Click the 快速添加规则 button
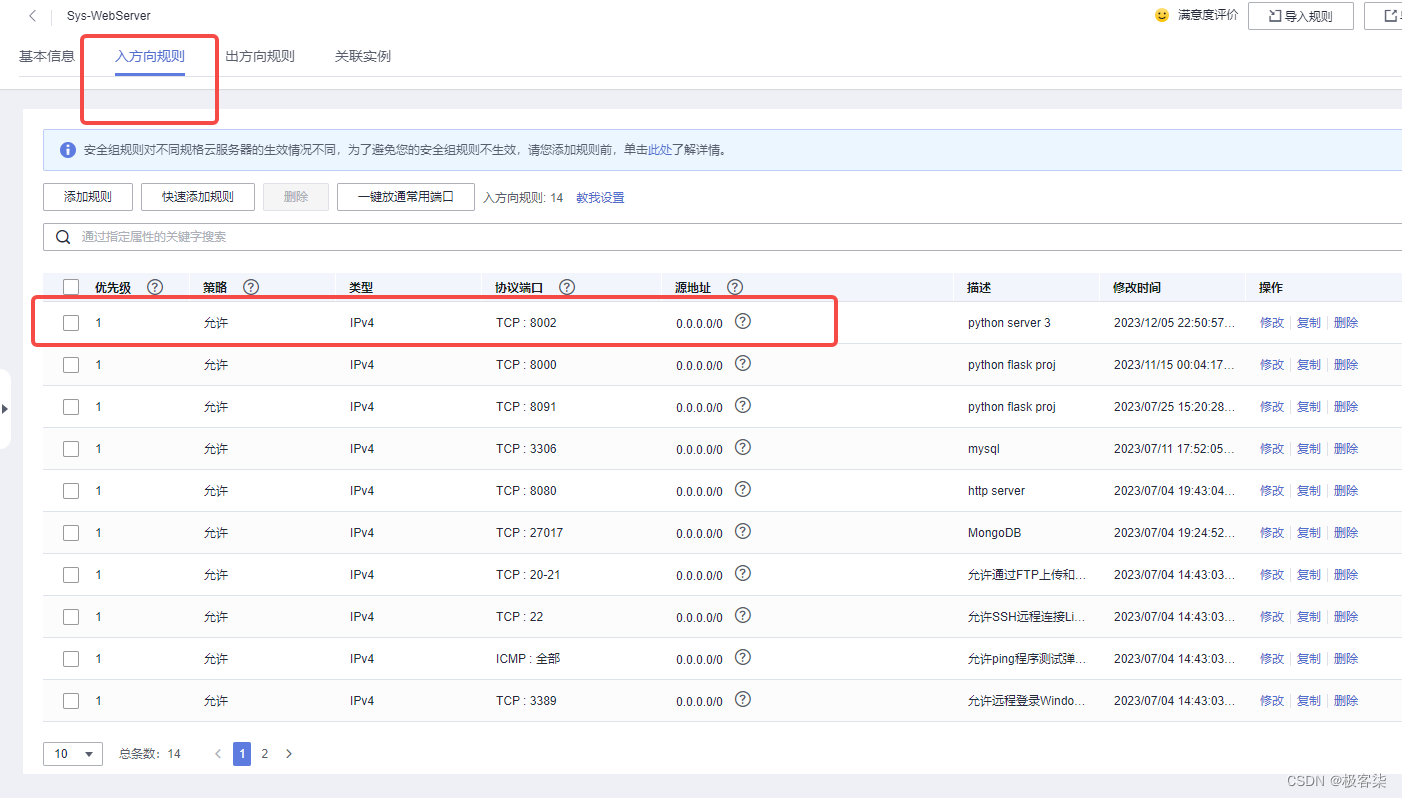 pyautogui.click(x=198, y=197)
